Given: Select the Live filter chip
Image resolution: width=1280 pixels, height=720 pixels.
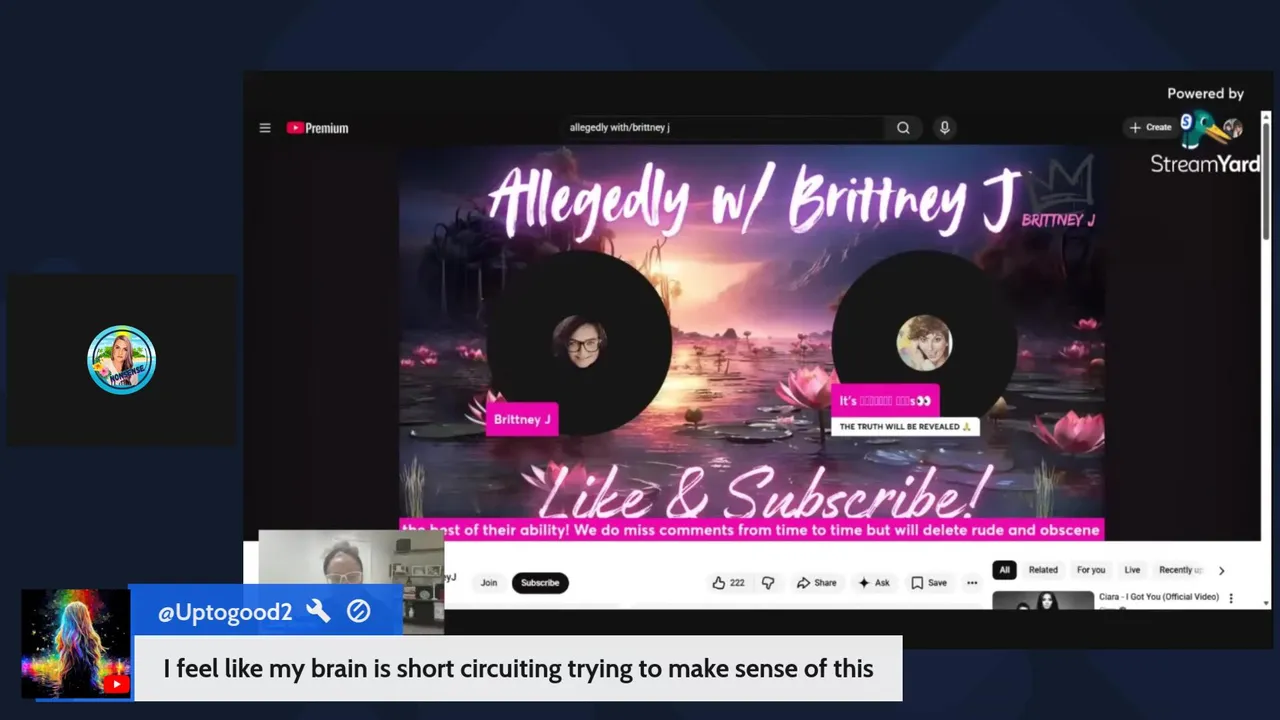Looking at the screenshot, I should click(1132, 570).
